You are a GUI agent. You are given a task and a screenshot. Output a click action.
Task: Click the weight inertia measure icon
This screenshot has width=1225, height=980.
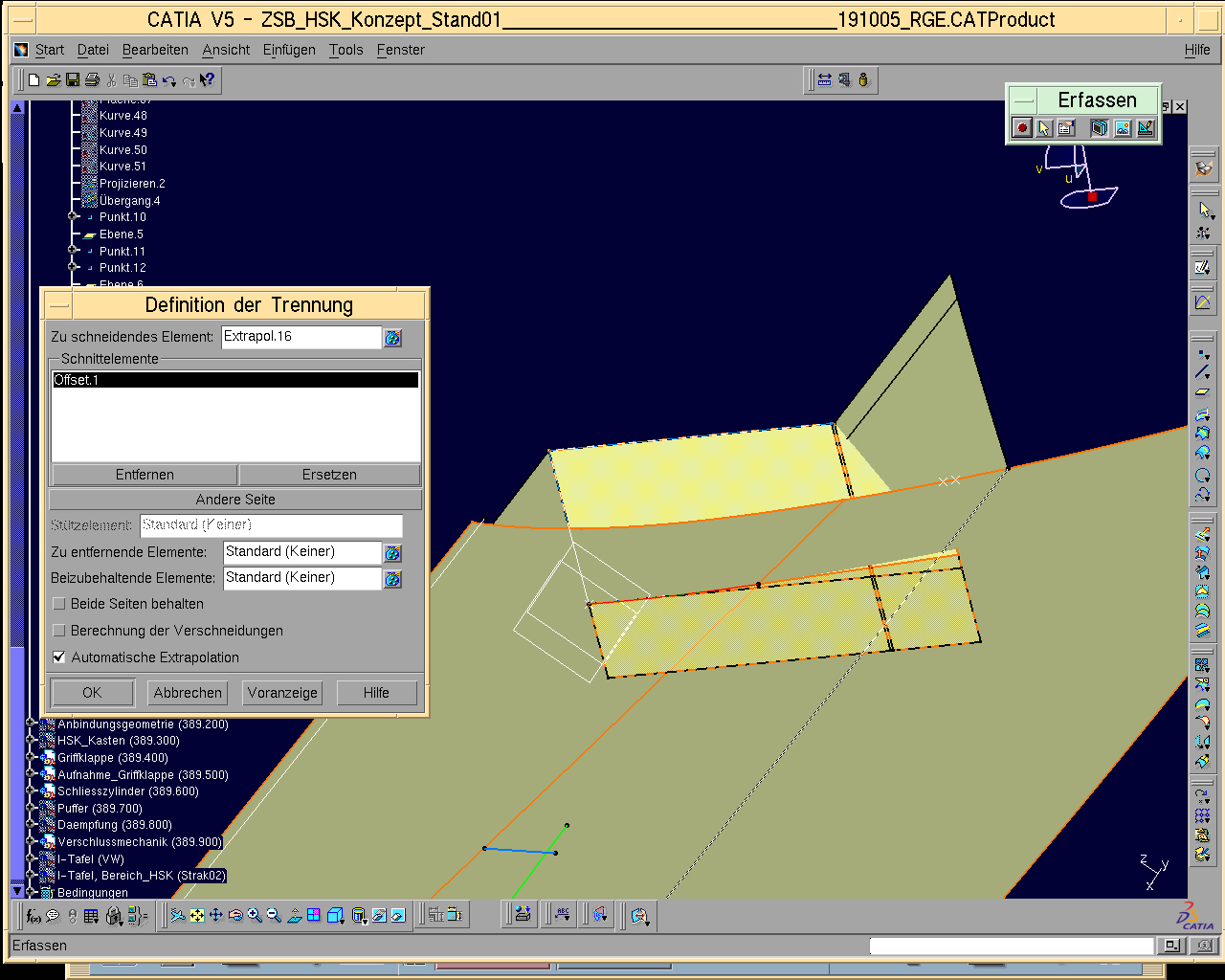coord(863,80)
